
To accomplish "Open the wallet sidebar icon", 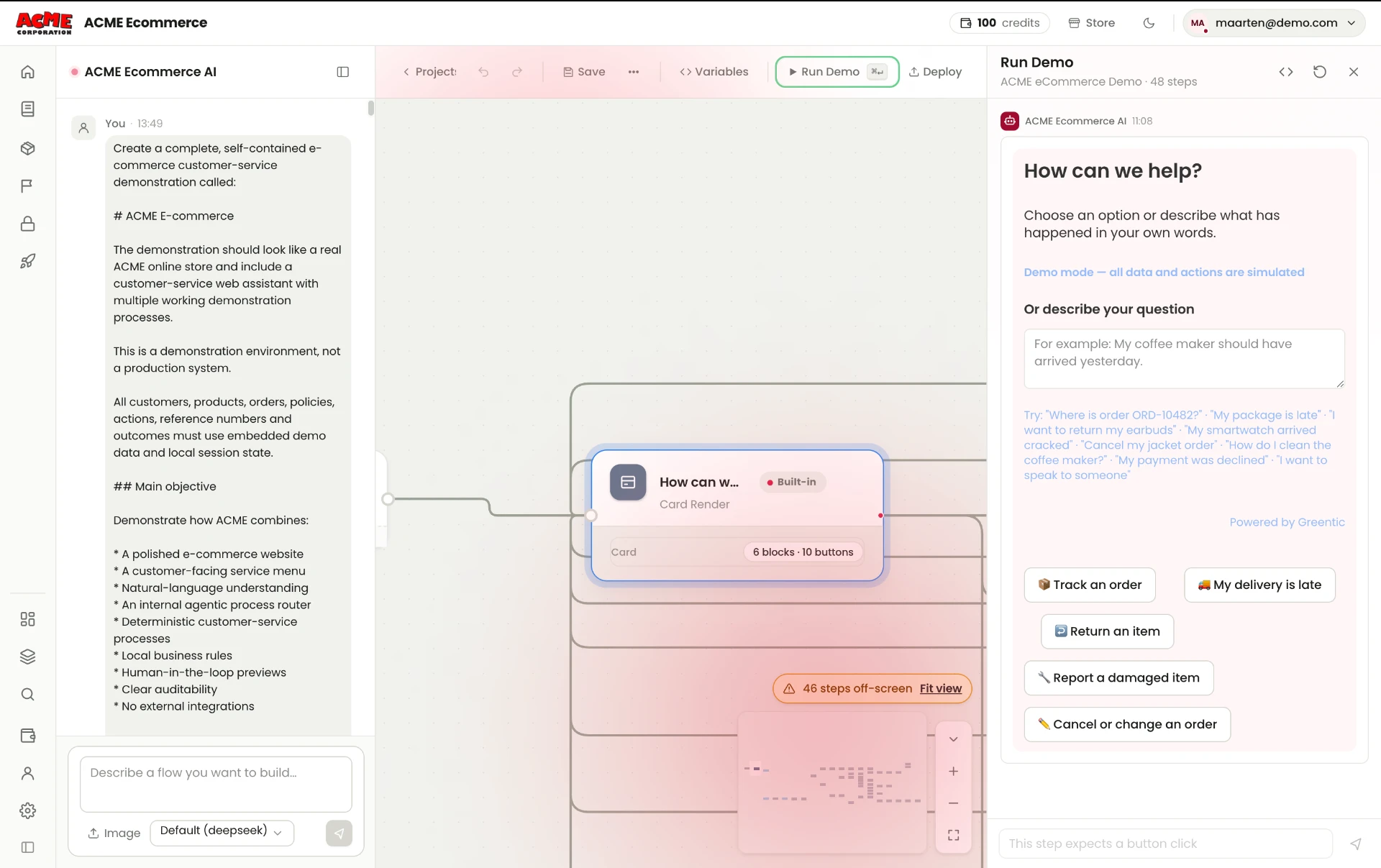I will click(27, 736).
